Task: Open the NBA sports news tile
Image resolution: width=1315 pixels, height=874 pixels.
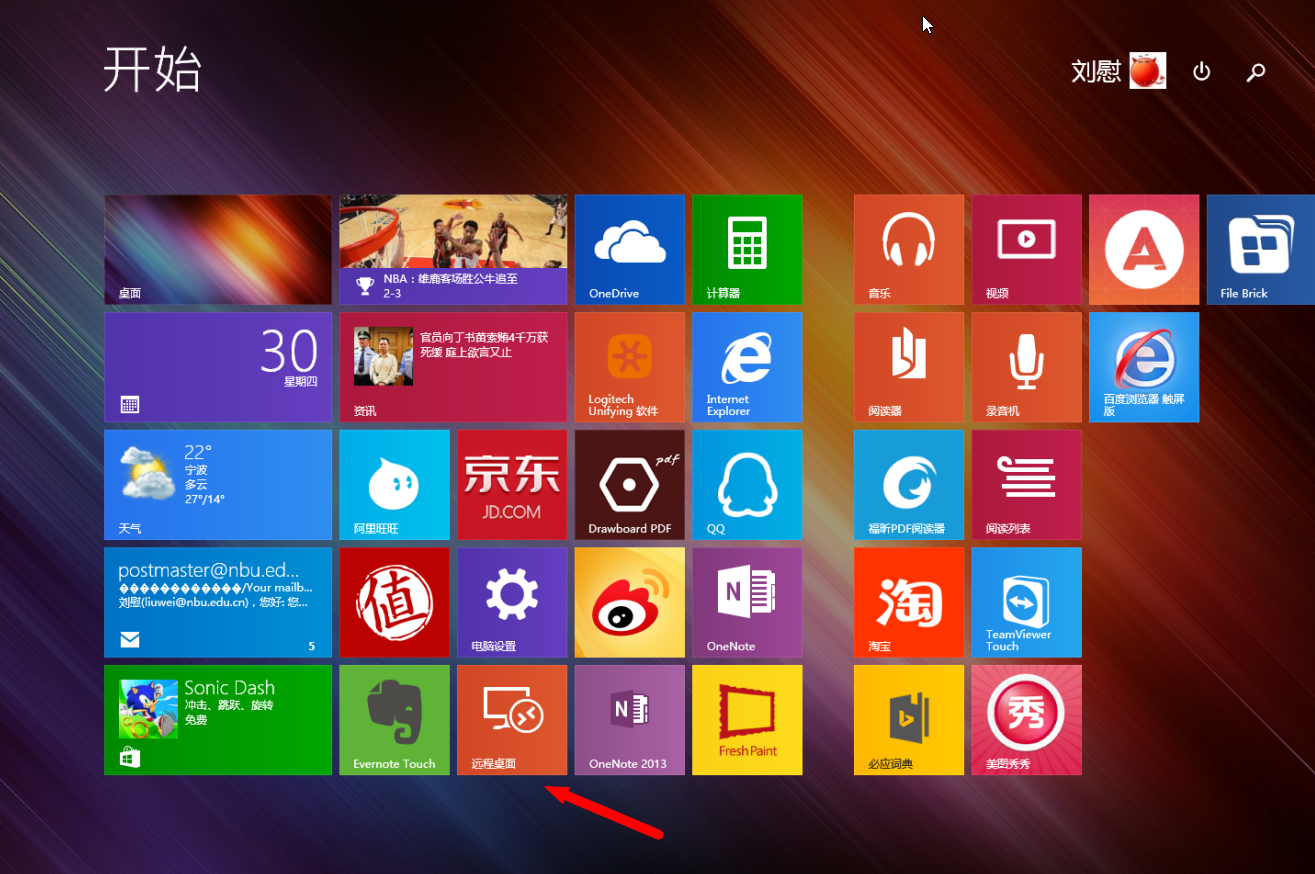Action: [x=453, y=249]
